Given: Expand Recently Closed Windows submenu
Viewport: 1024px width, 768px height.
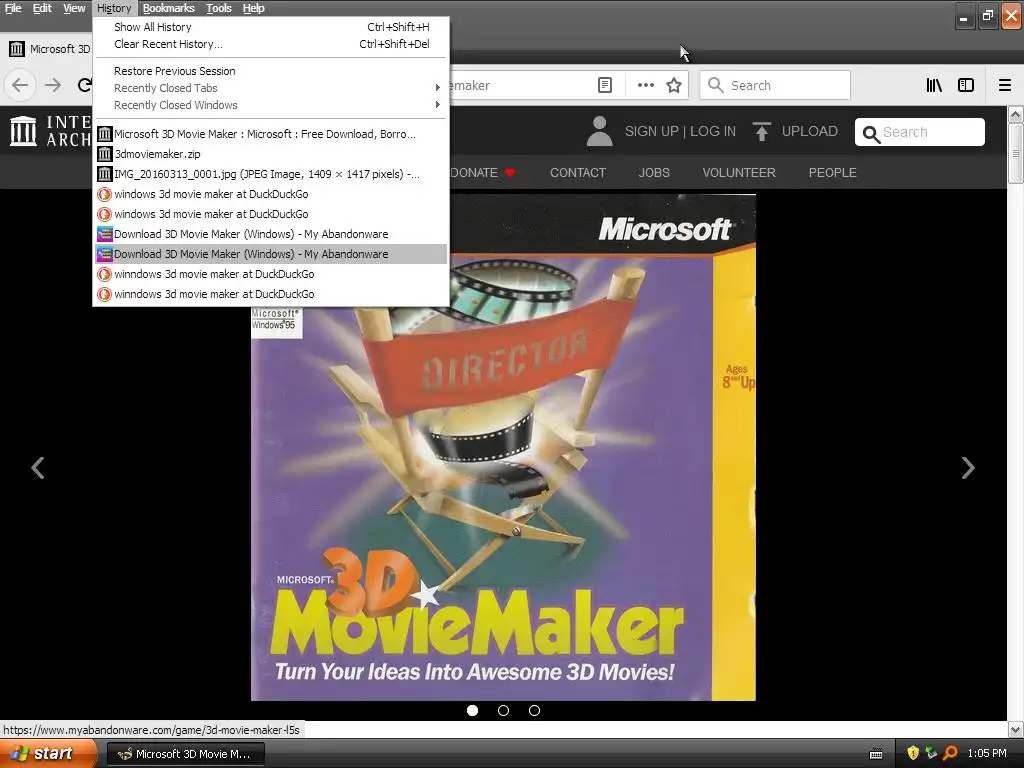Looking at the screenshot, I should [x=270, y=105].
